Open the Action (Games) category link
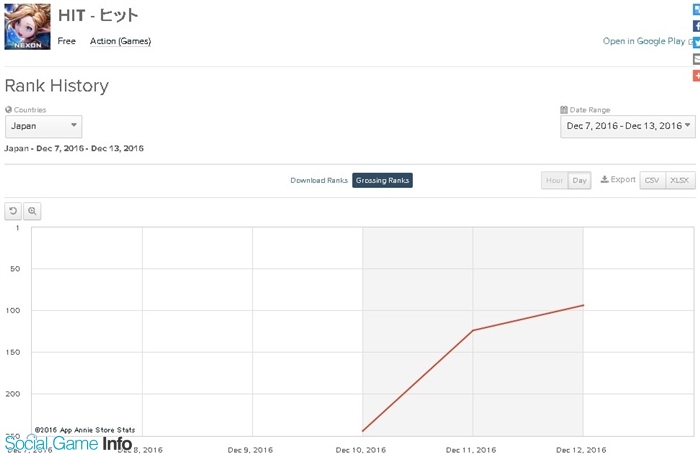Image resolution: width=700 pixels, height=456 pixels. coord(120,41)
